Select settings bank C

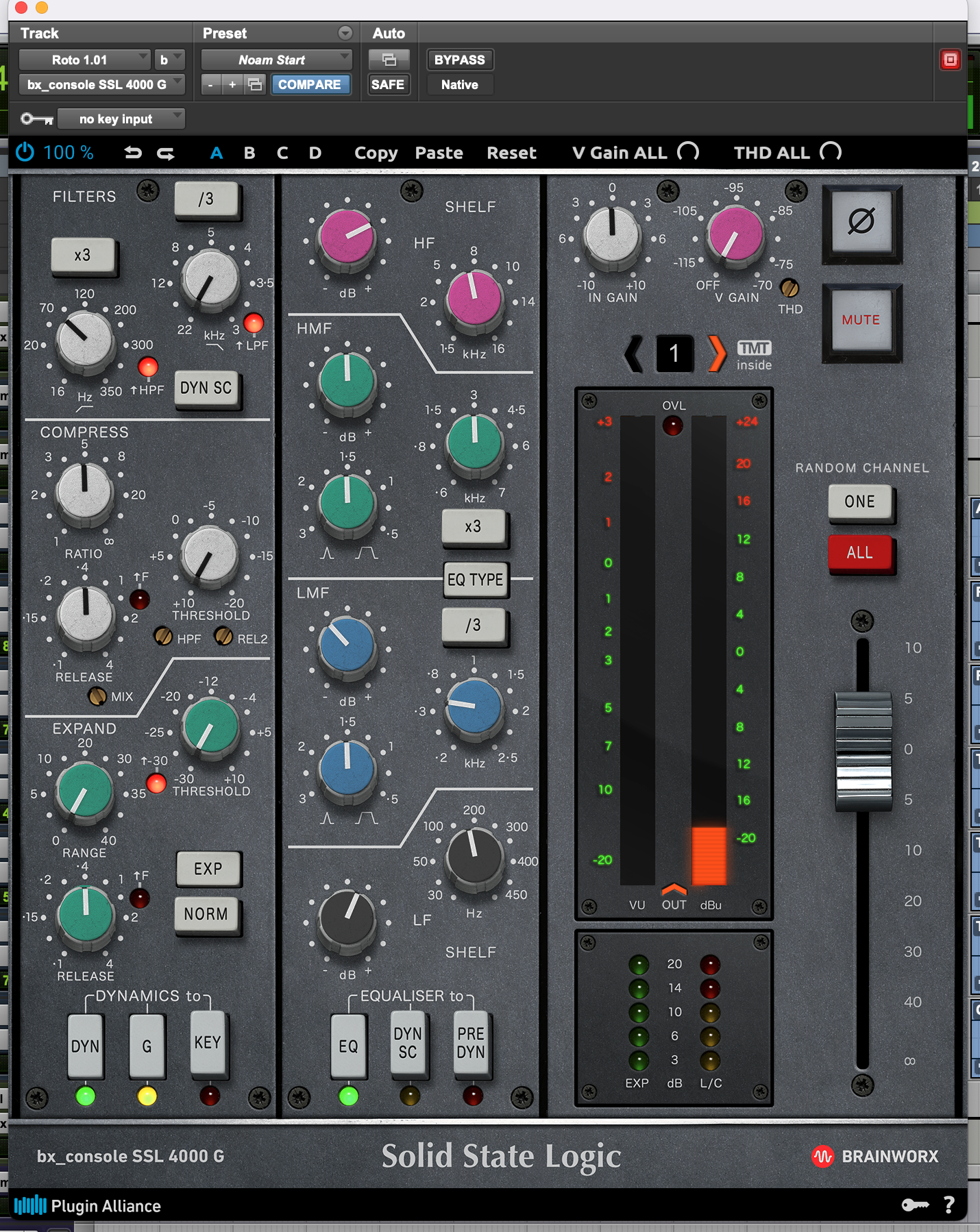[282, 153]
